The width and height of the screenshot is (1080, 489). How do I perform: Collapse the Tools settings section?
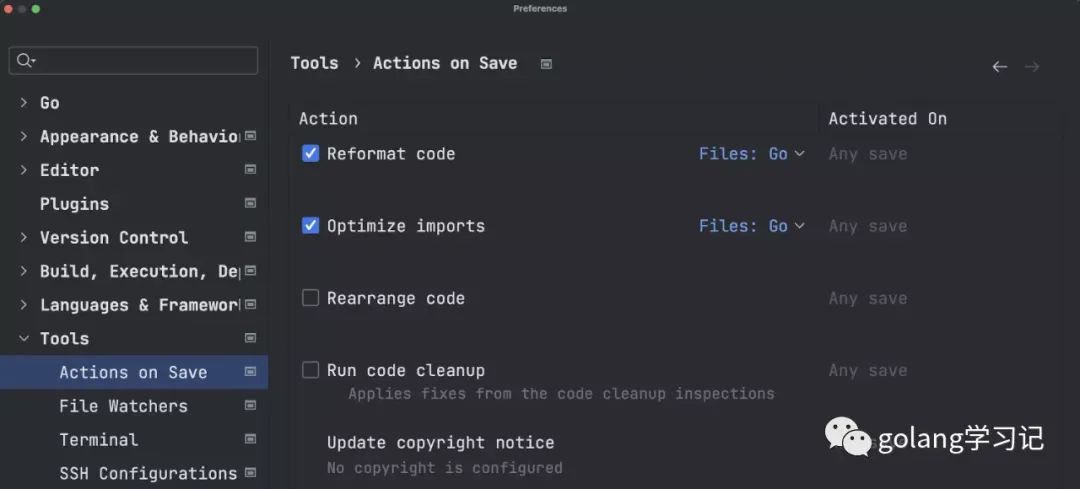[x=24, y=338]
